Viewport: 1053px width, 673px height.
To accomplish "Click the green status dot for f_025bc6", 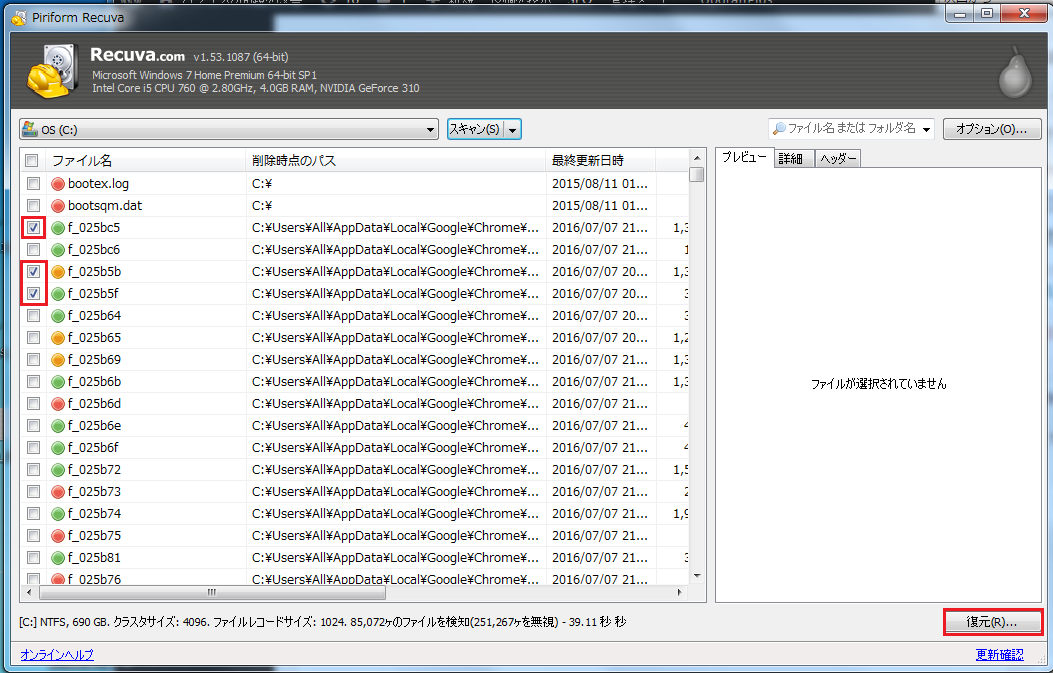I will coord(58,250).
